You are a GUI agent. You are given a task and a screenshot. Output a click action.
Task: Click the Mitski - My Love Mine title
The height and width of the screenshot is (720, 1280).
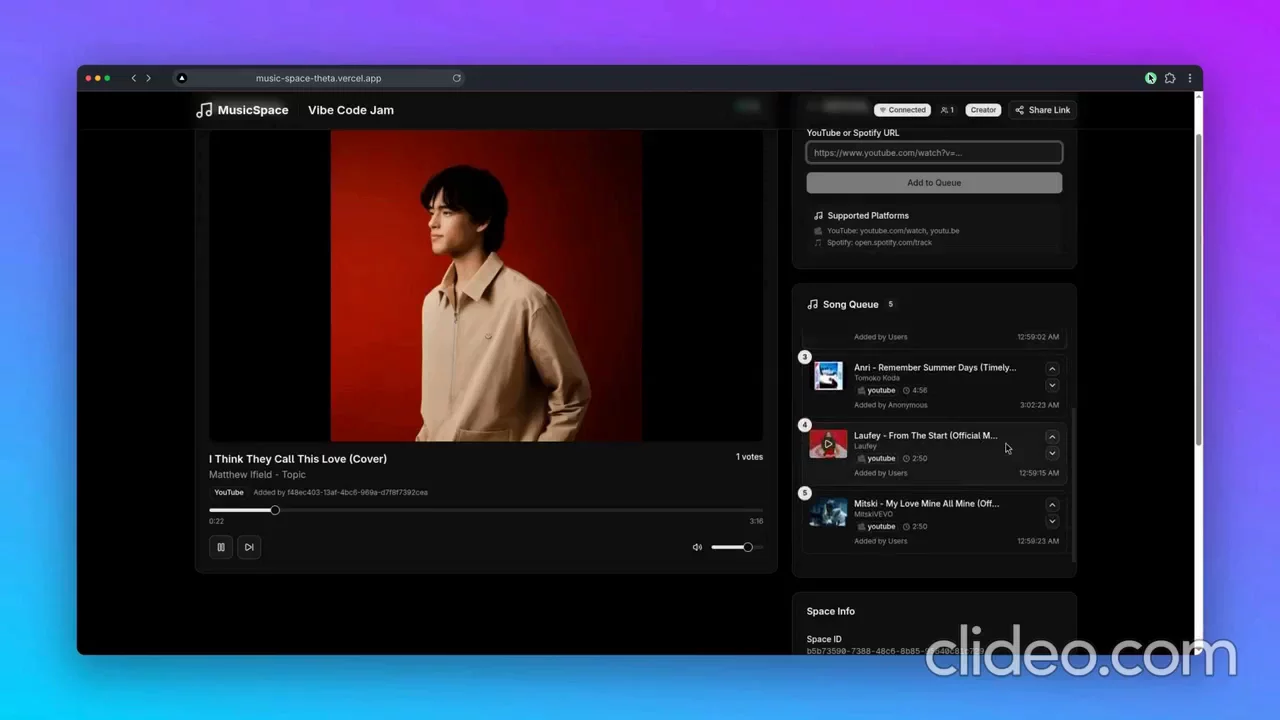pos(926,503)
